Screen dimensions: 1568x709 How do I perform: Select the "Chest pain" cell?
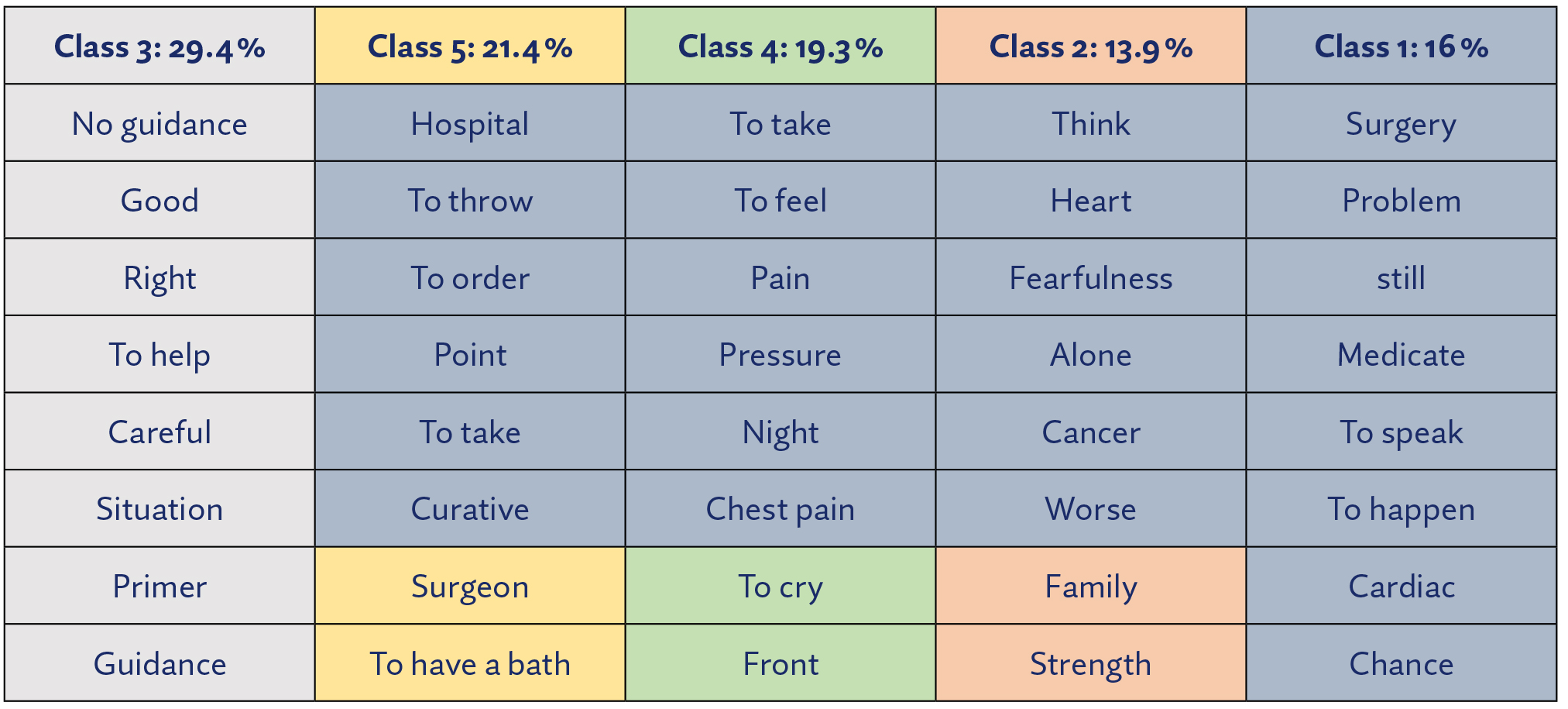coord(781,509)
